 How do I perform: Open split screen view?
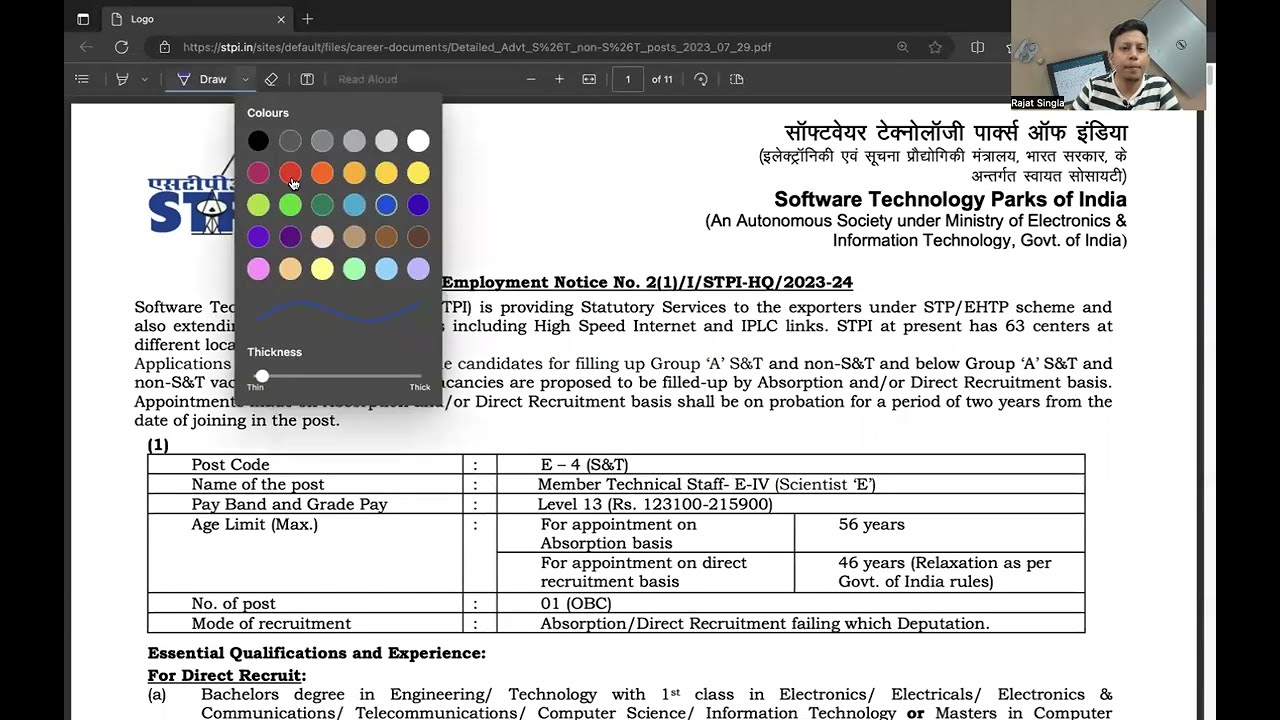[977, 47]
